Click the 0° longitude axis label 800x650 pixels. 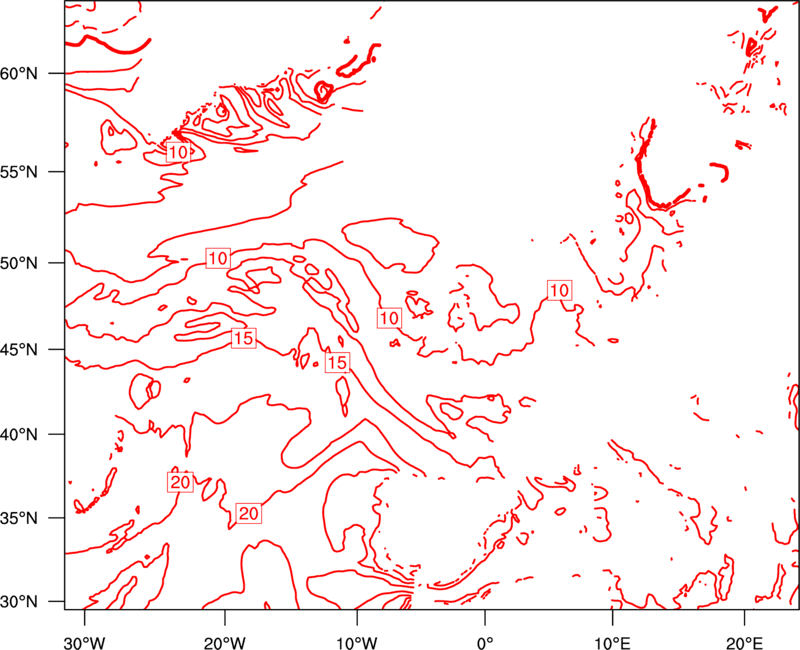click(x=485, y=643)
